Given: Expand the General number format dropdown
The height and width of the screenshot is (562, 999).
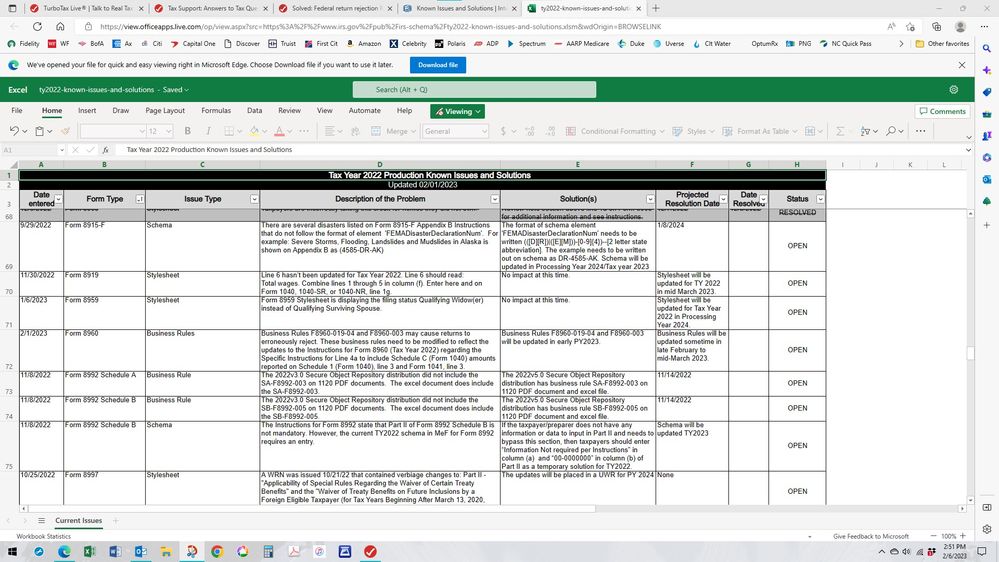Looking at the screenshot, I should [484, 131].
